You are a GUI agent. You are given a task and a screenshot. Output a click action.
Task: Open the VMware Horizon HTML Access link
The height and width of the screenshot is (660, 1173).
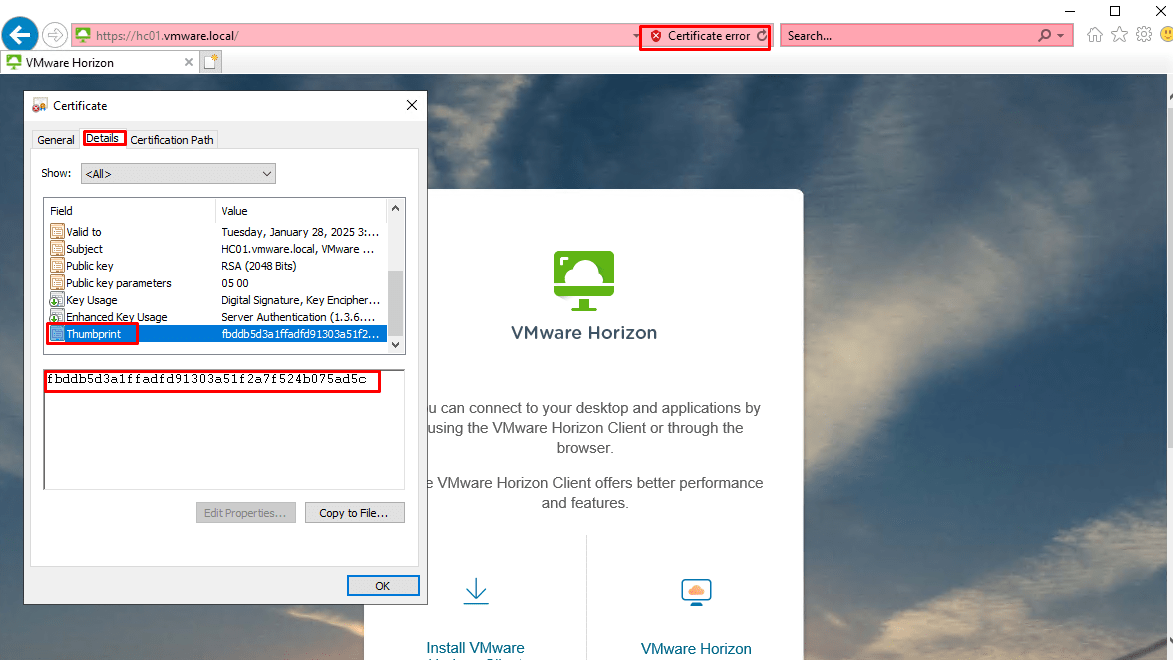click(696, 648)
